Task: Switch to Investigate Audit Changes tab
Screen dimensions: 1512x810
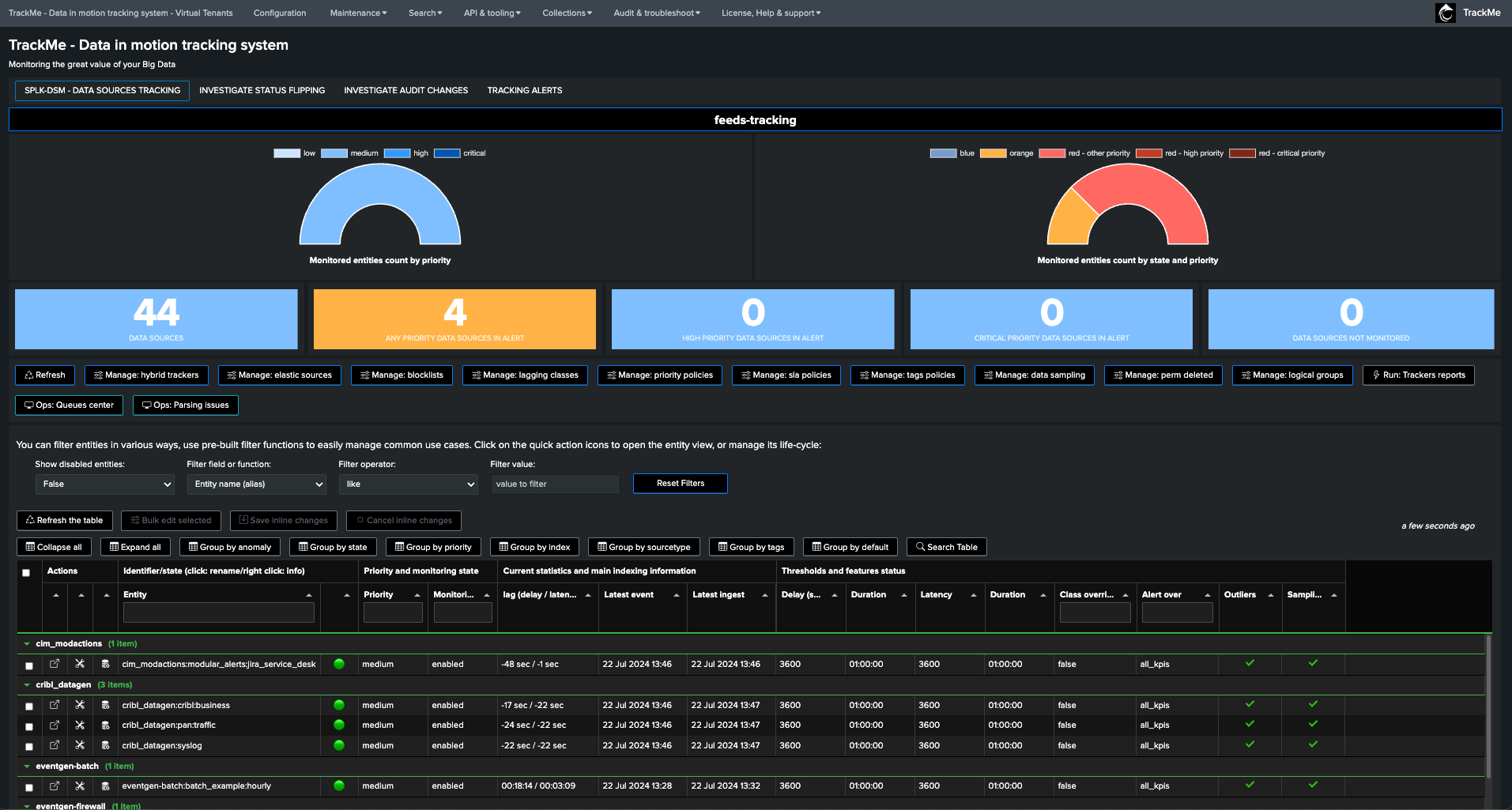Action: [x=405, y=90]
